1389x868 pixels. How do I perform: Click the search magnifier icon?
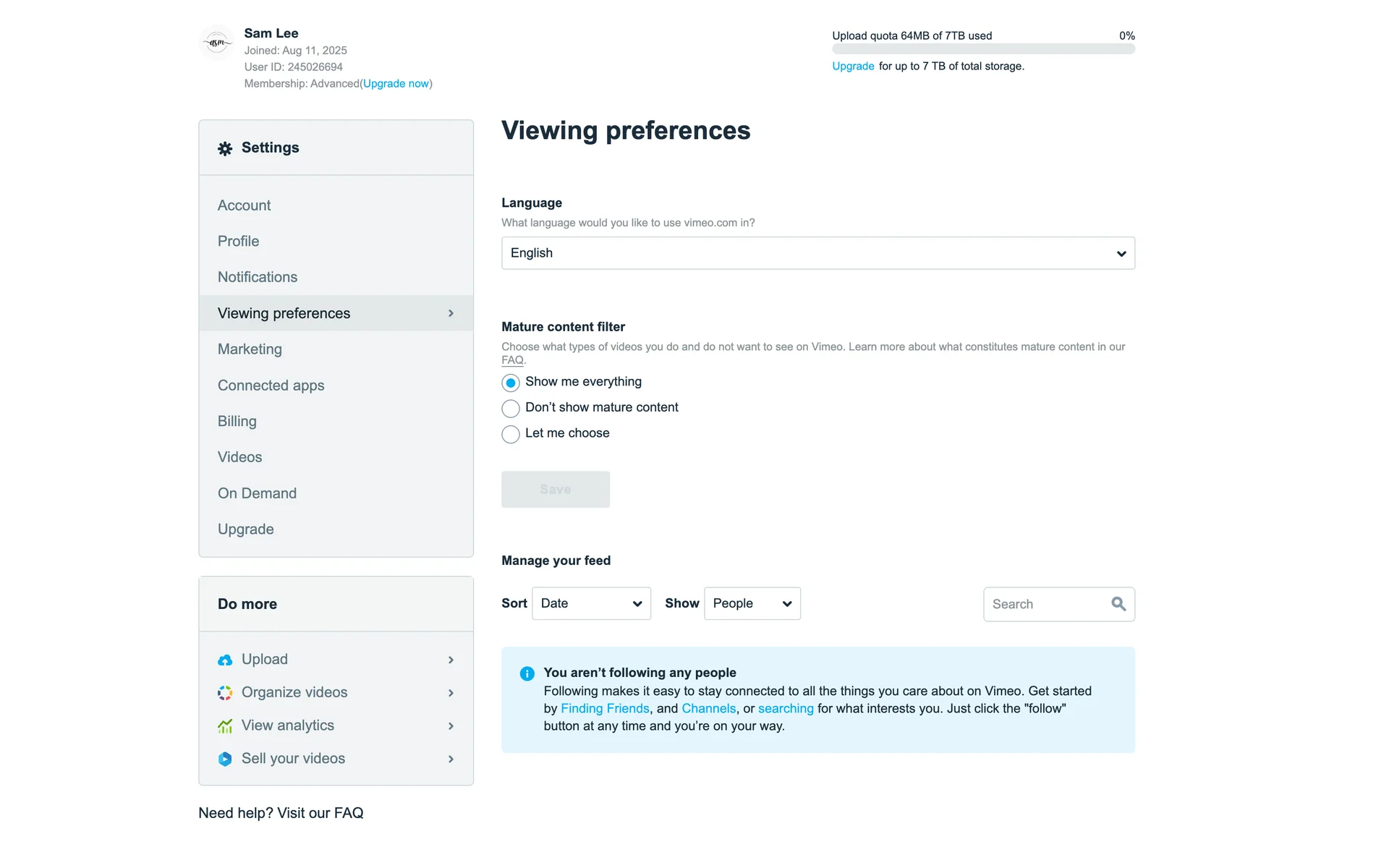click(x=1118, y=604)
